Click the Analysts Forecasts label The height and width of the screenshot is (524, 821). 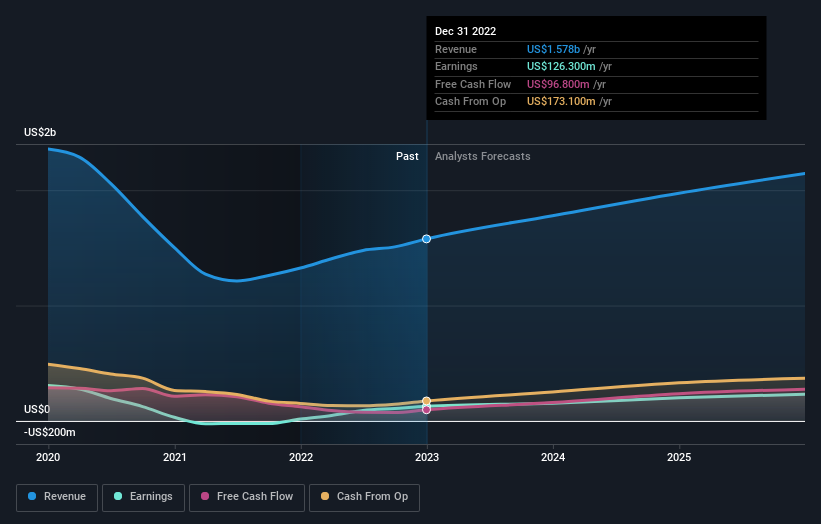coord(483,157)
